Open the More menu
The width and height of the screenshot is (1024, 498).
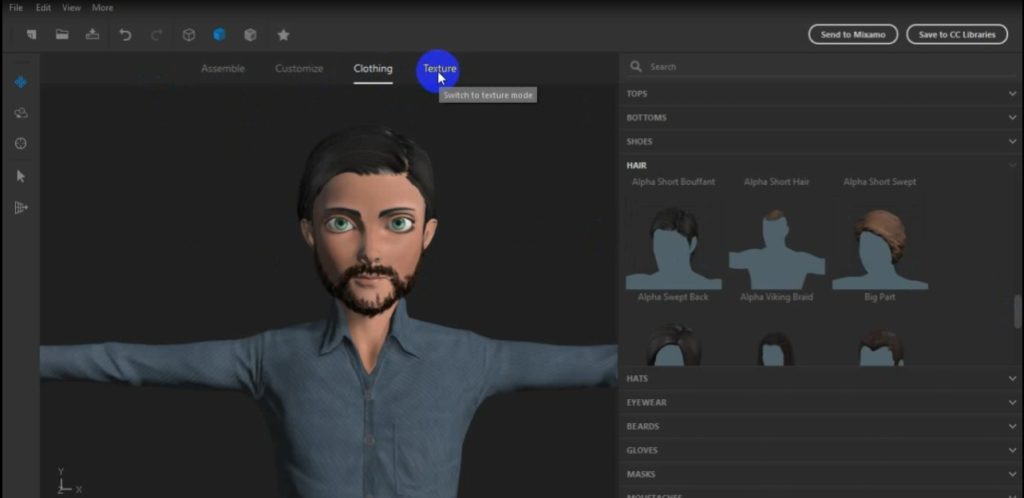point(103,8)
